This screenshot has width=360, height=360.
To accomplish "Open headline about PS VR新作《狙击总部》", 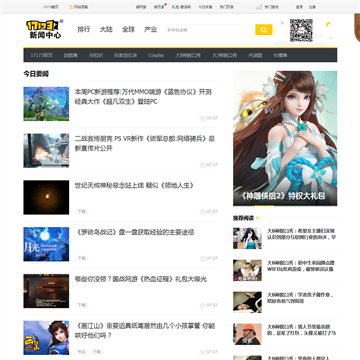I will (145, 143).
